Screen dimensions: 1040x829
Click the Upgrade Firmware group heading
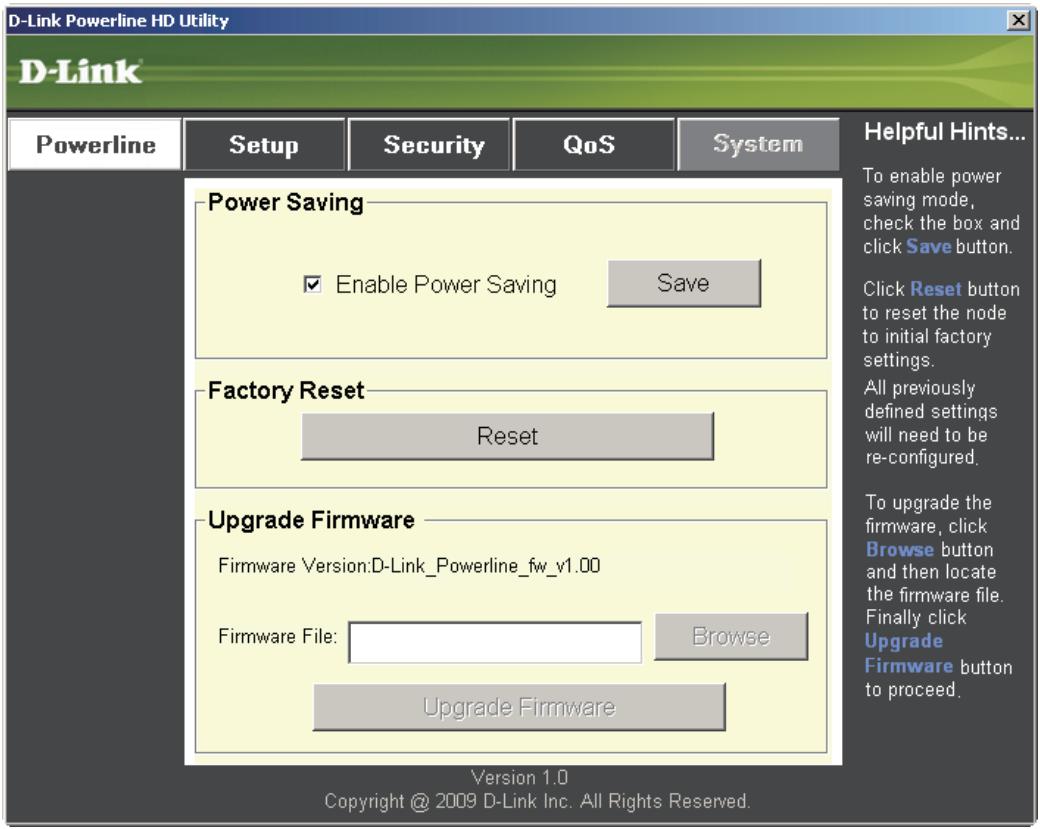[311, 520]
